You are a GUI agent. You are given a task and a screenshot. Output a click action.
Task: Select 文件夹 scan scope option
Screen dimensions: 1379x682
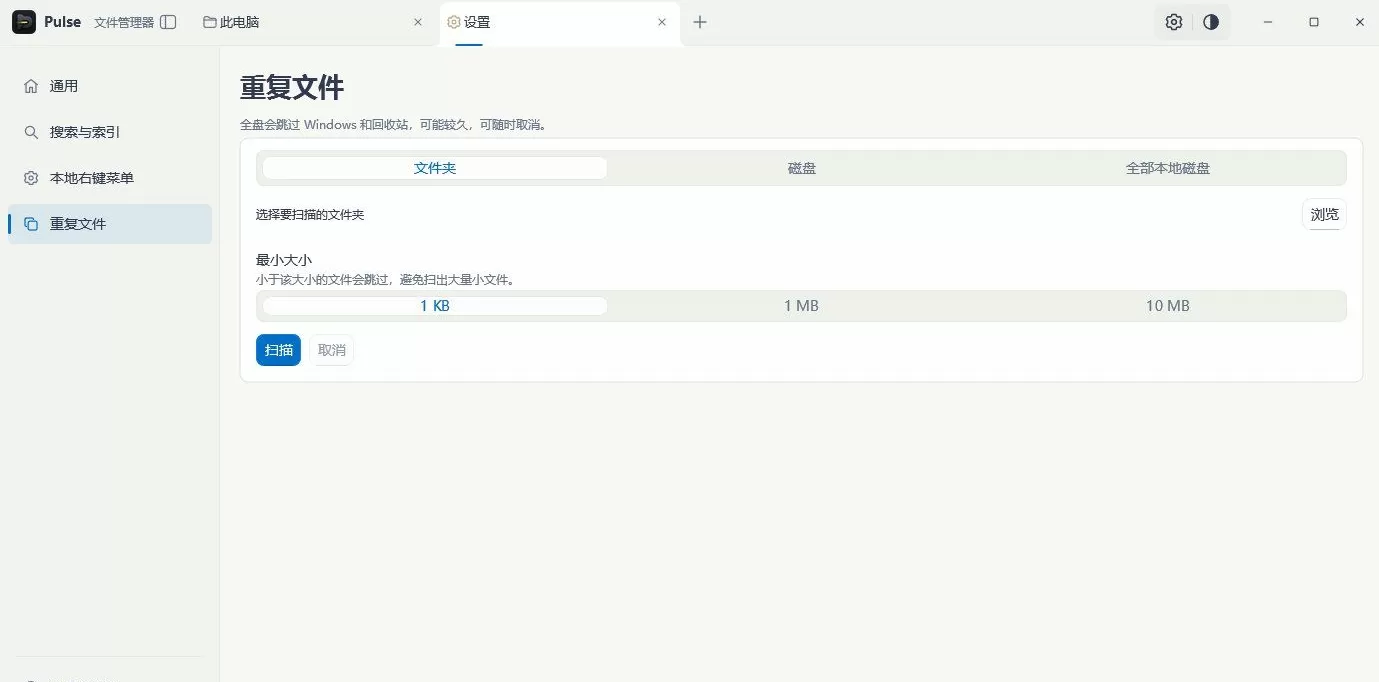[435, 168]
